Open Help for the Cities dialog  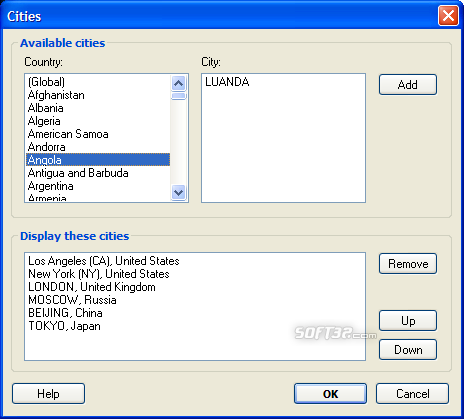[48, 394]
